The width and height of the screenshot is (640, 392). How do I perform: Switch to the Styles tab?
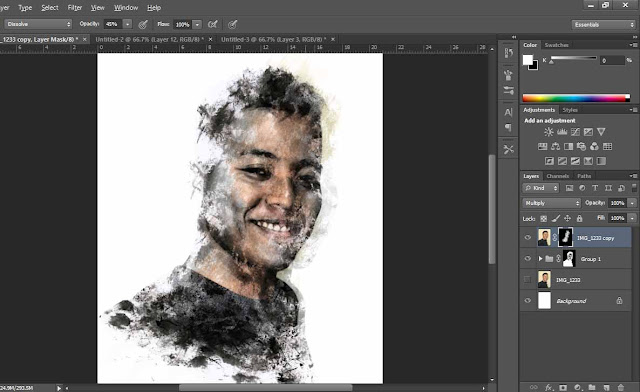[570, 110]
